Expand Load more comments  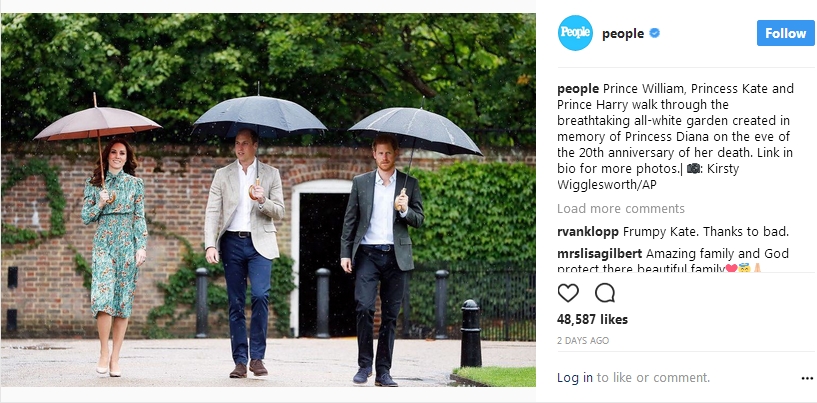click(621, 209)
